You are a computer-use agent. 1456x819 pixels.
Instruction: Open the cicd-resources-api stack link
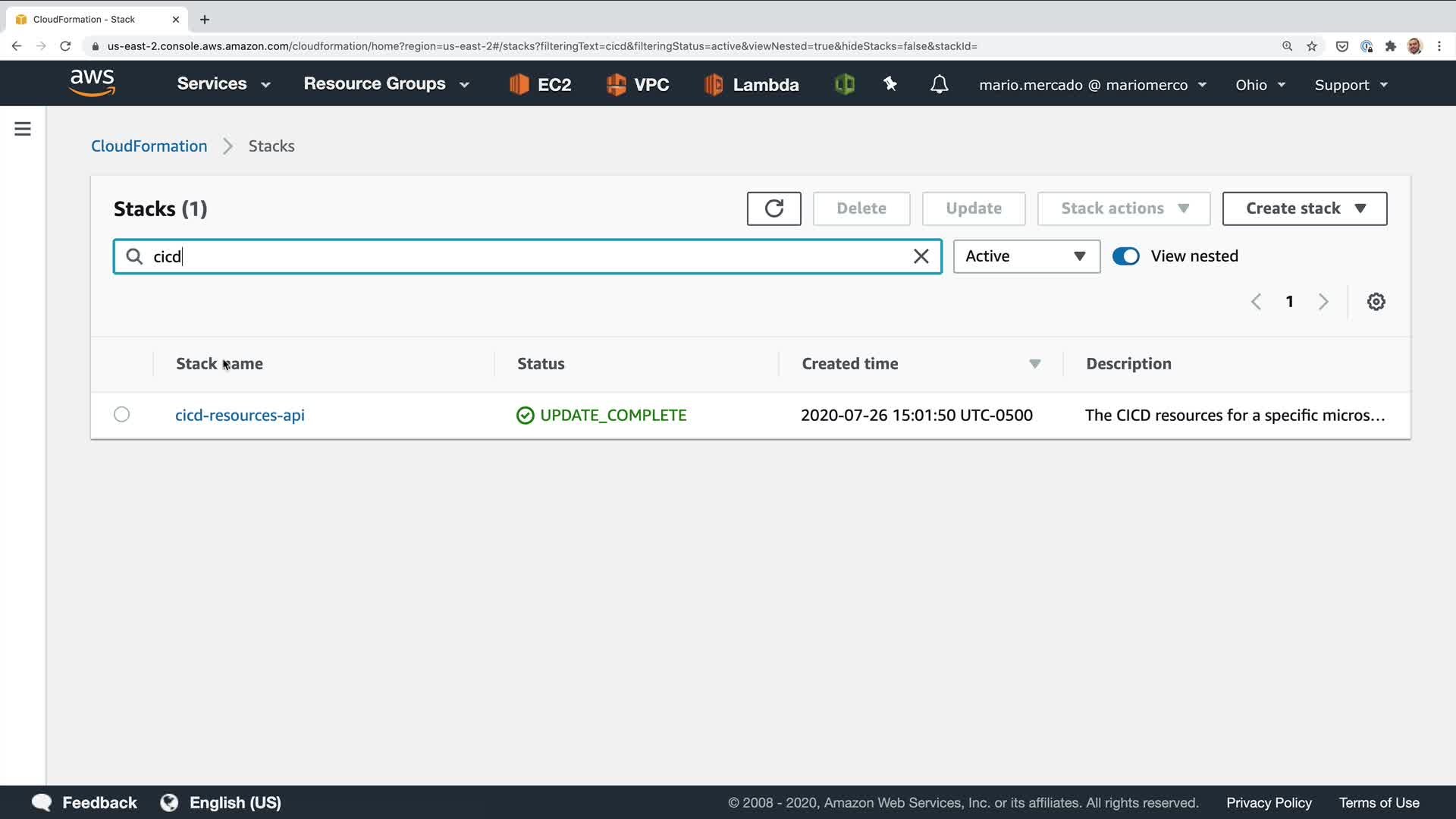tap(240, 416)
